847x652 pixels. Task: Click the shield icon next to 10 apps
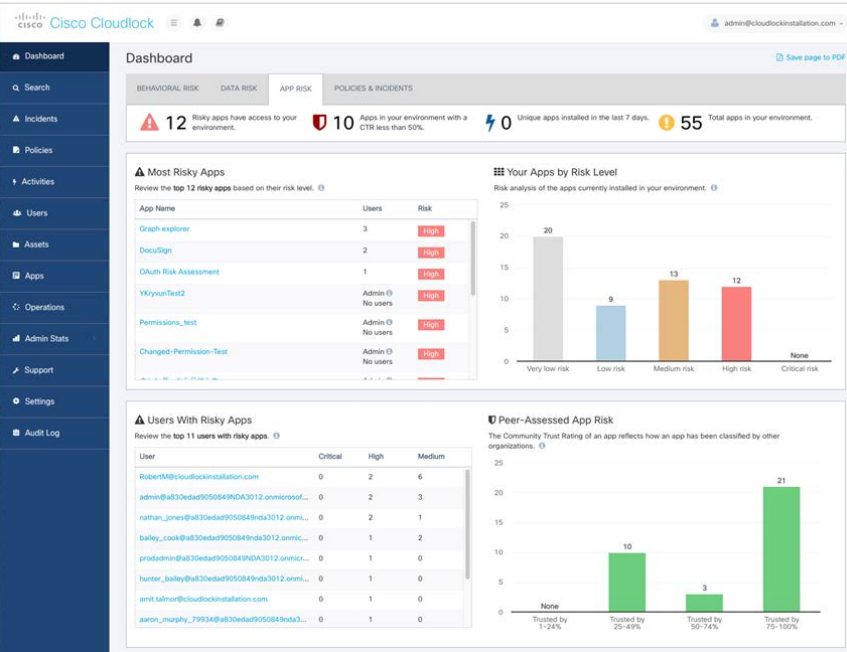click(319, 123)
